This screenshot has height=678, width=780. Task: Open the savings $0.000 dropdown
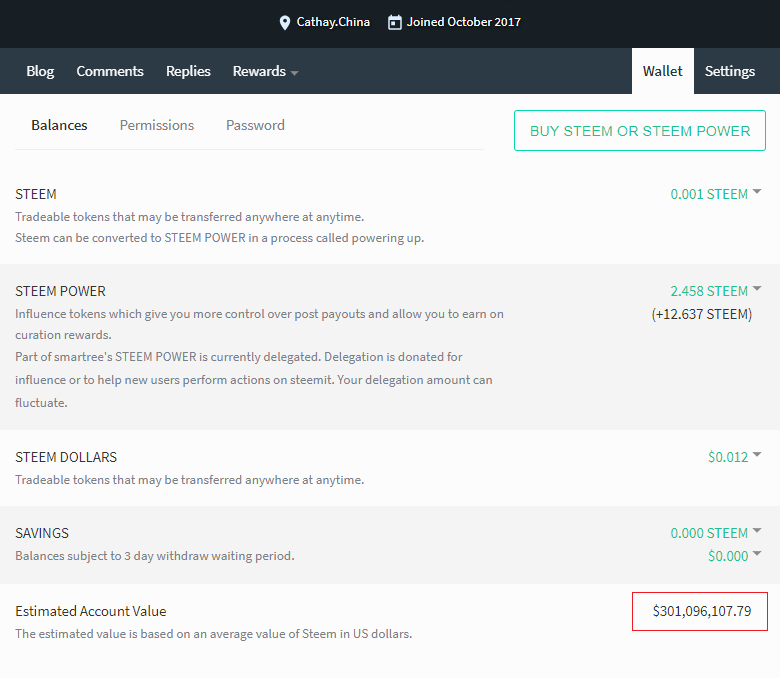(x=734, y=556)
